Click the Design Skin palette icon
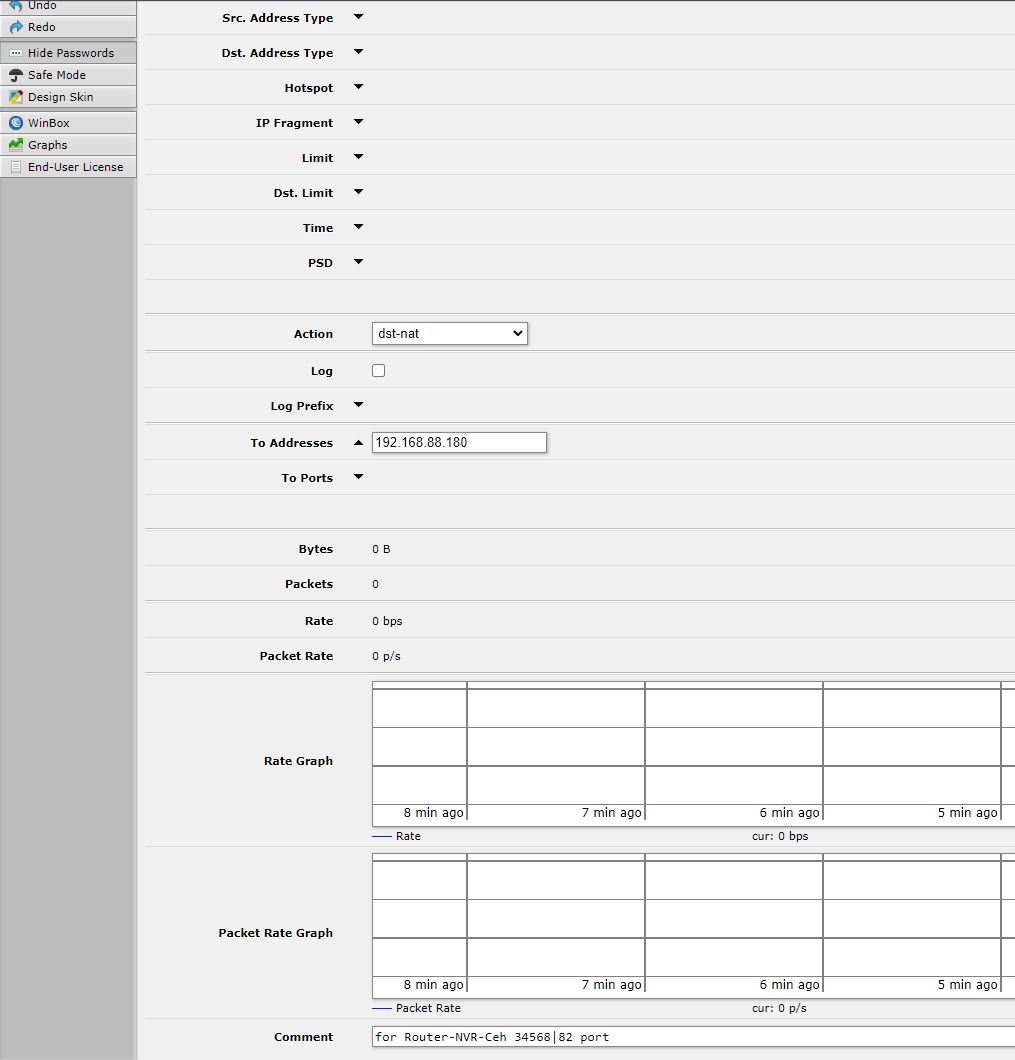This screenshot has height=1060, width=1015. 16,97
